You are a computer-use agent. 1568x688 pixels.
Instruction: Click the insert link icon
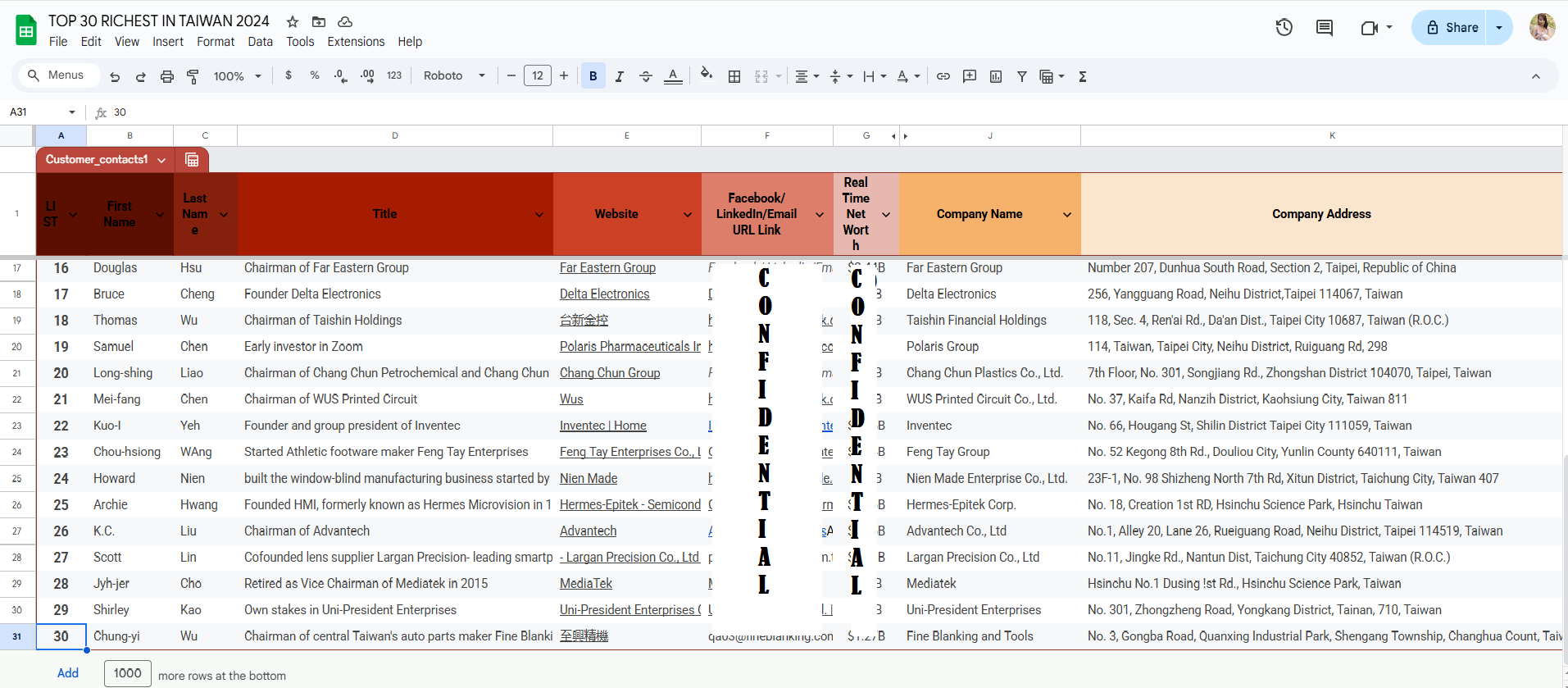point(943,76)
